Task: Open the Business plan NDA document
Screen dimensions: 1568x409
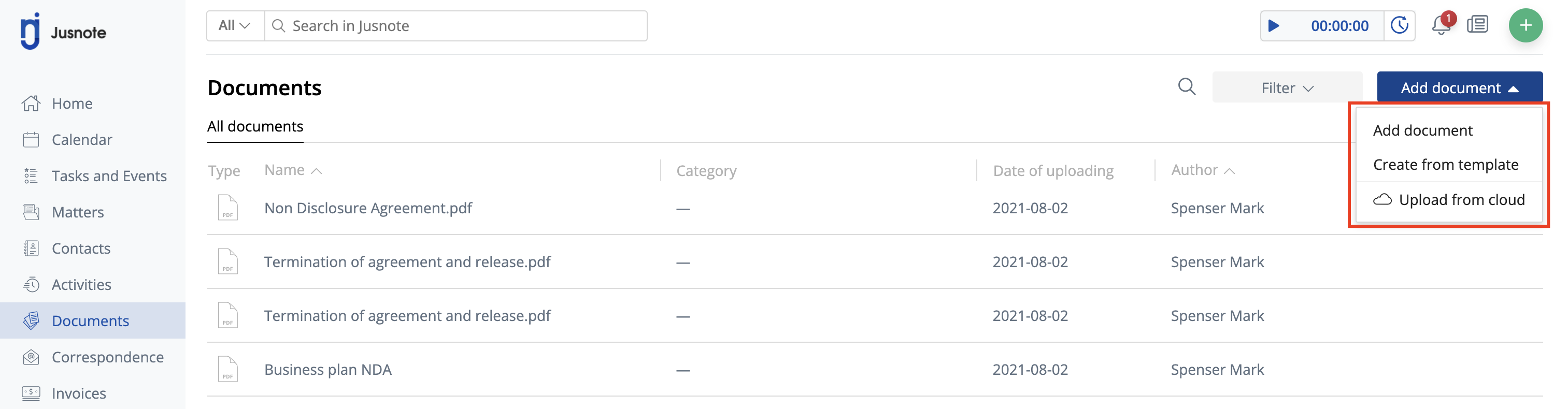Action: pyautogui.click(x=327, y=370)
